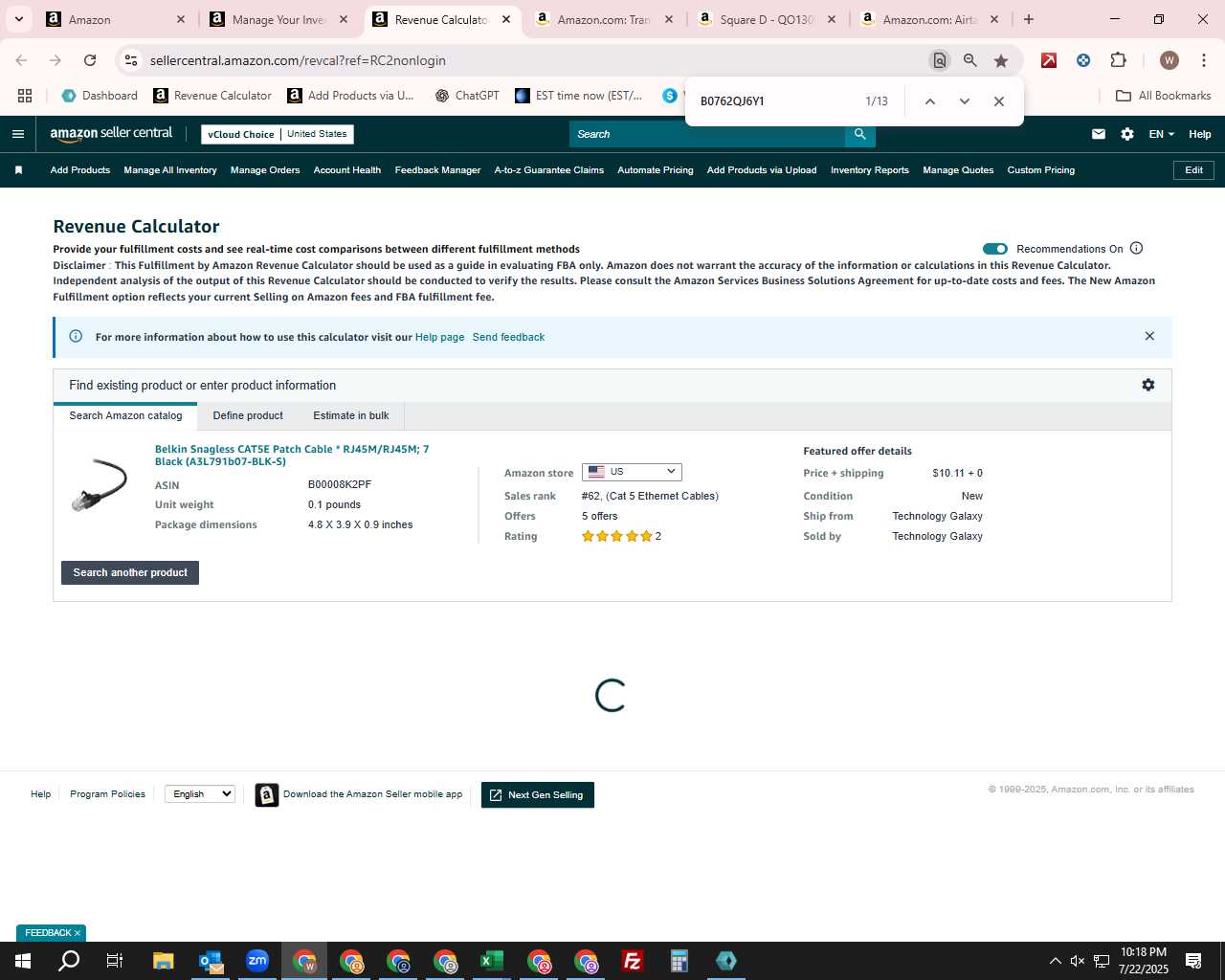Open Automate Pricing menu item
Screen dimensions: 1225x980
[656, 170]
